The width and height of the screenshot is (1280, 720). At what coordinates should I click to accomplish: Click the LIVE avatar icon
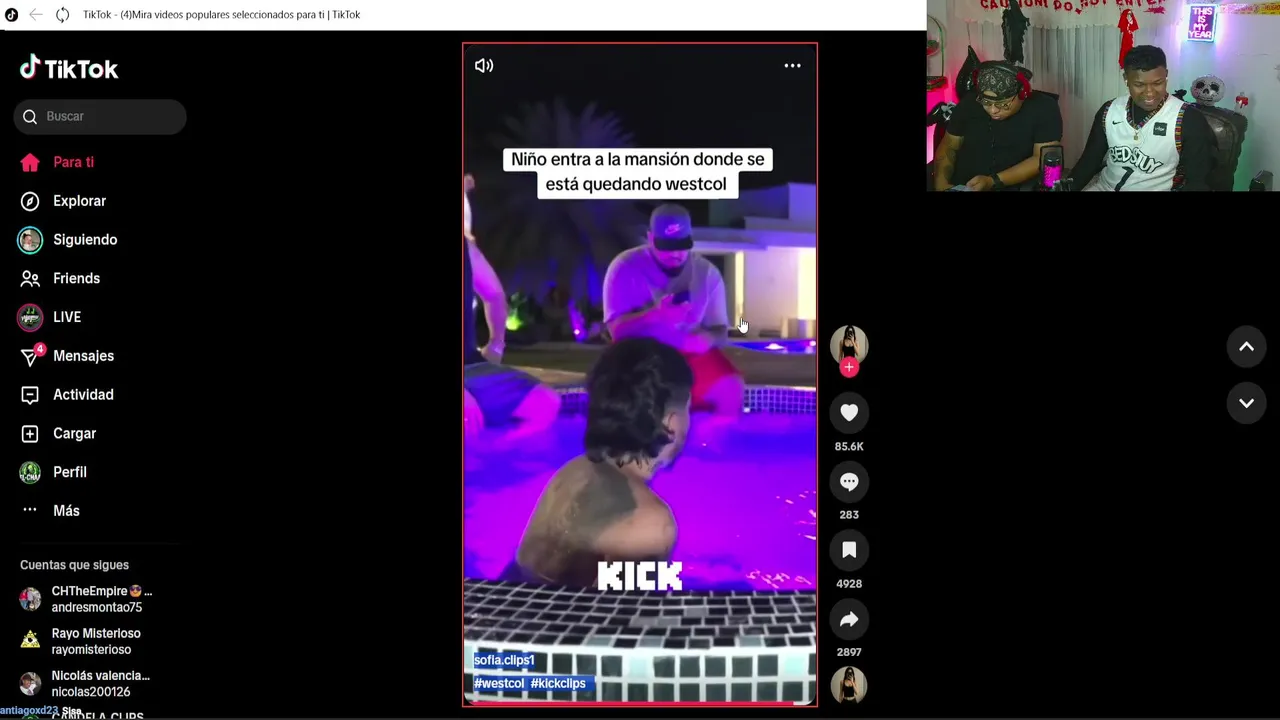30,317
